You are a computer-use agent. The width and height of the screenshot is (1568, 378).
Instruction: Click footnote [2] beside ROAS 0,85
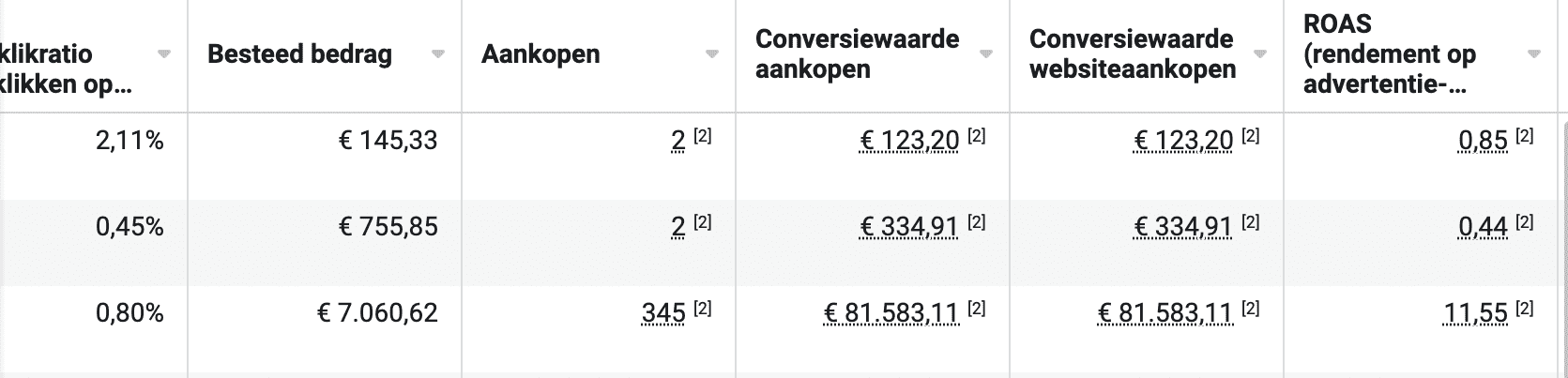pos(1525,136)
